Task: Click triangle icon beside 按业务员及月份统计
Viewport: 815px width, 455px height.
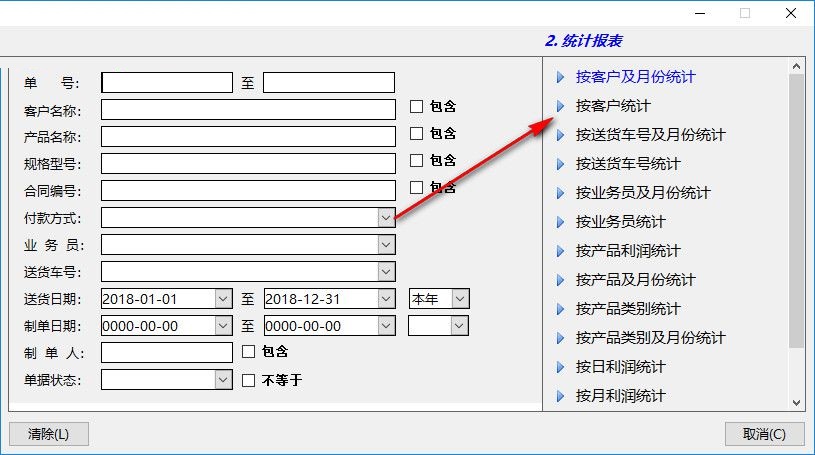Action: click(x=560, y=193)
